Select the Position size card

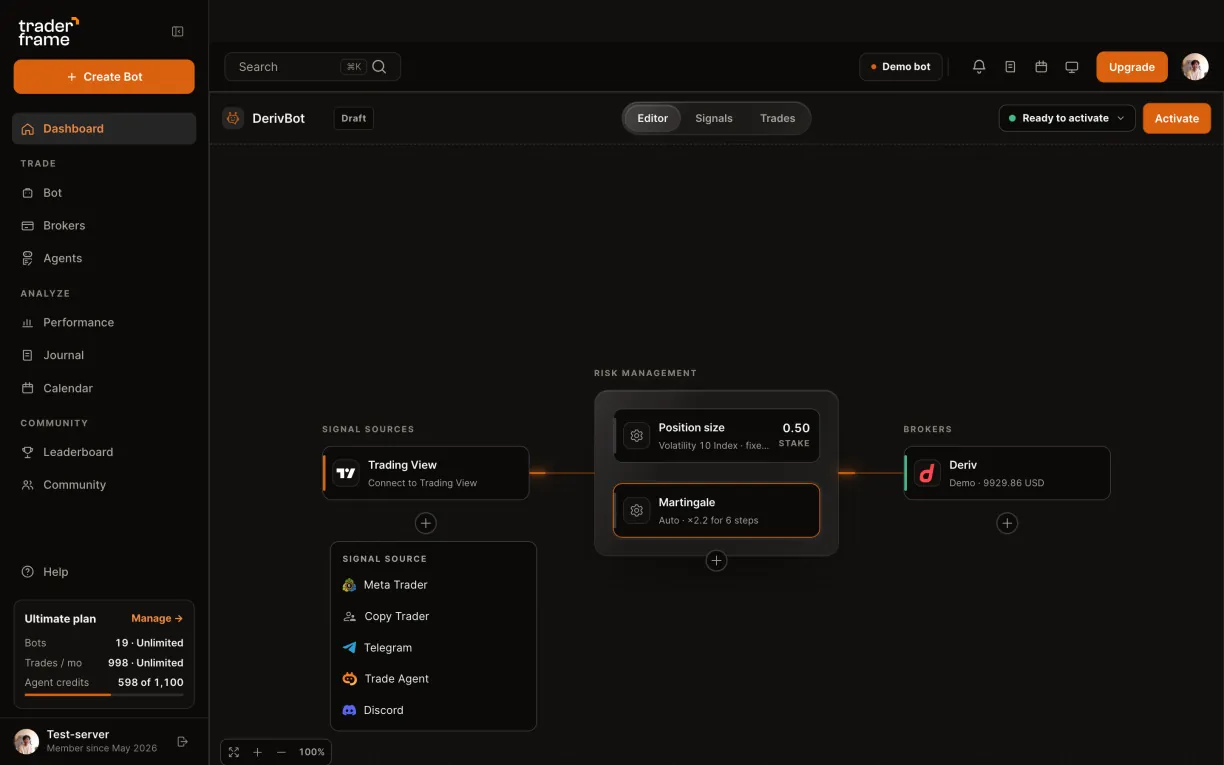[716, 436]
